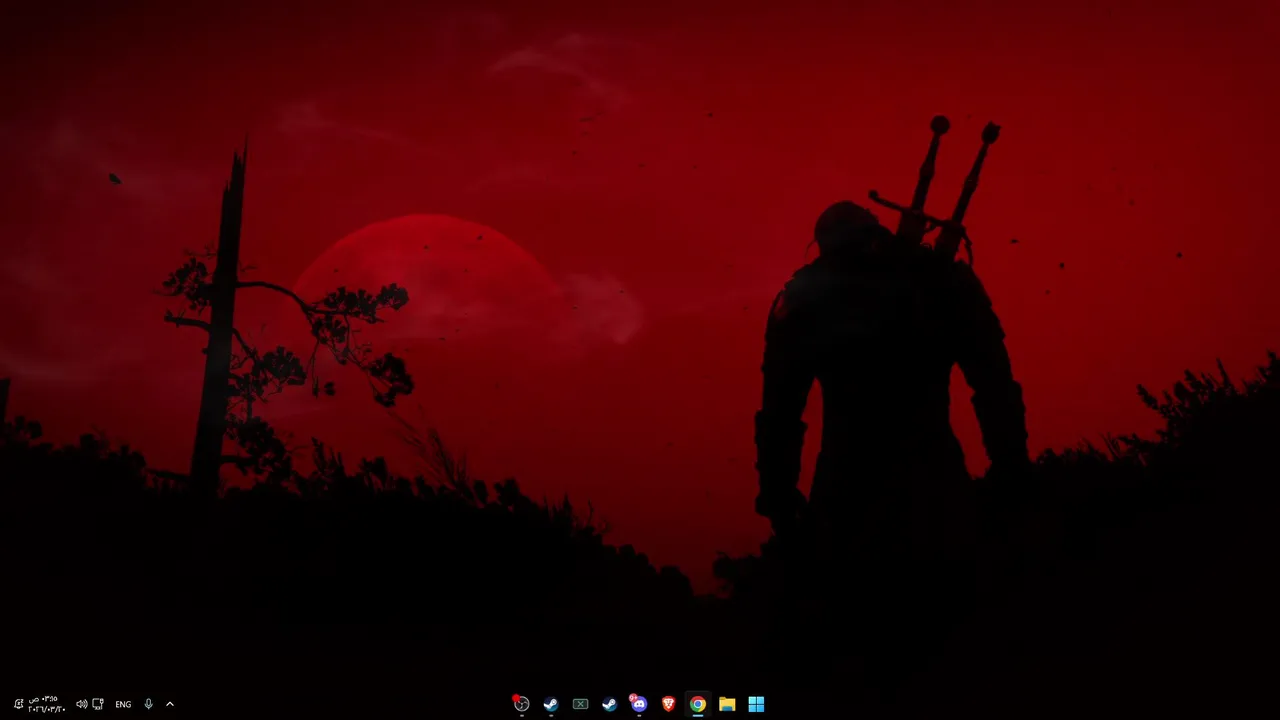The image size is (1280, 720).
Task: Open OBS Studio from the taskbar
Action: 521,704
